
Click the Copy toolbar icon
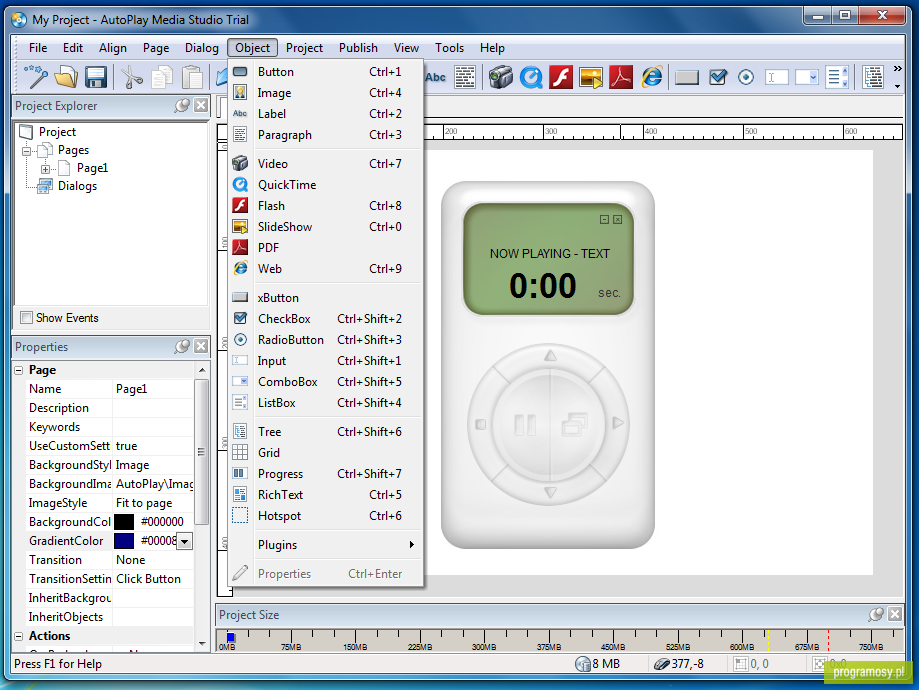tap(162, 77)
